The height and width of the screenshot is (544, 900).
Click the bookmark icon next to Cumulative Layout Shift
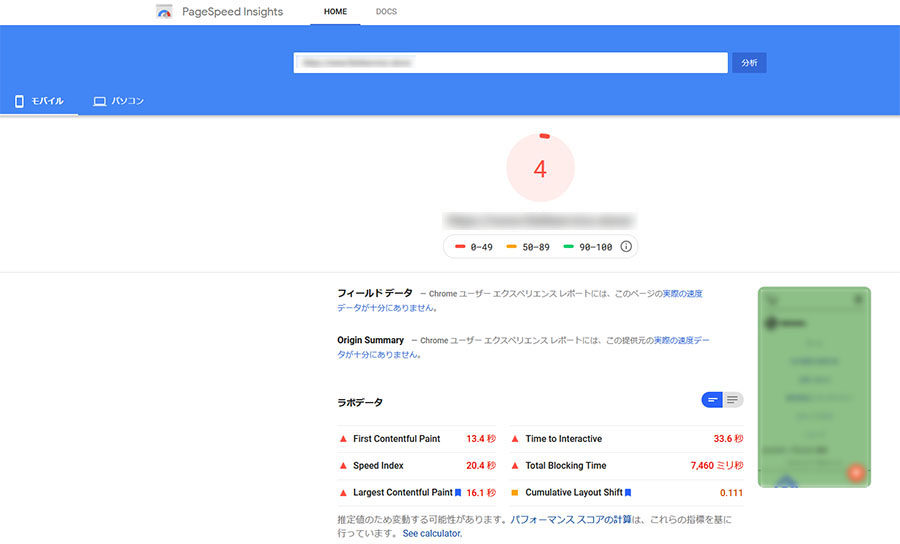pos(628,493)
